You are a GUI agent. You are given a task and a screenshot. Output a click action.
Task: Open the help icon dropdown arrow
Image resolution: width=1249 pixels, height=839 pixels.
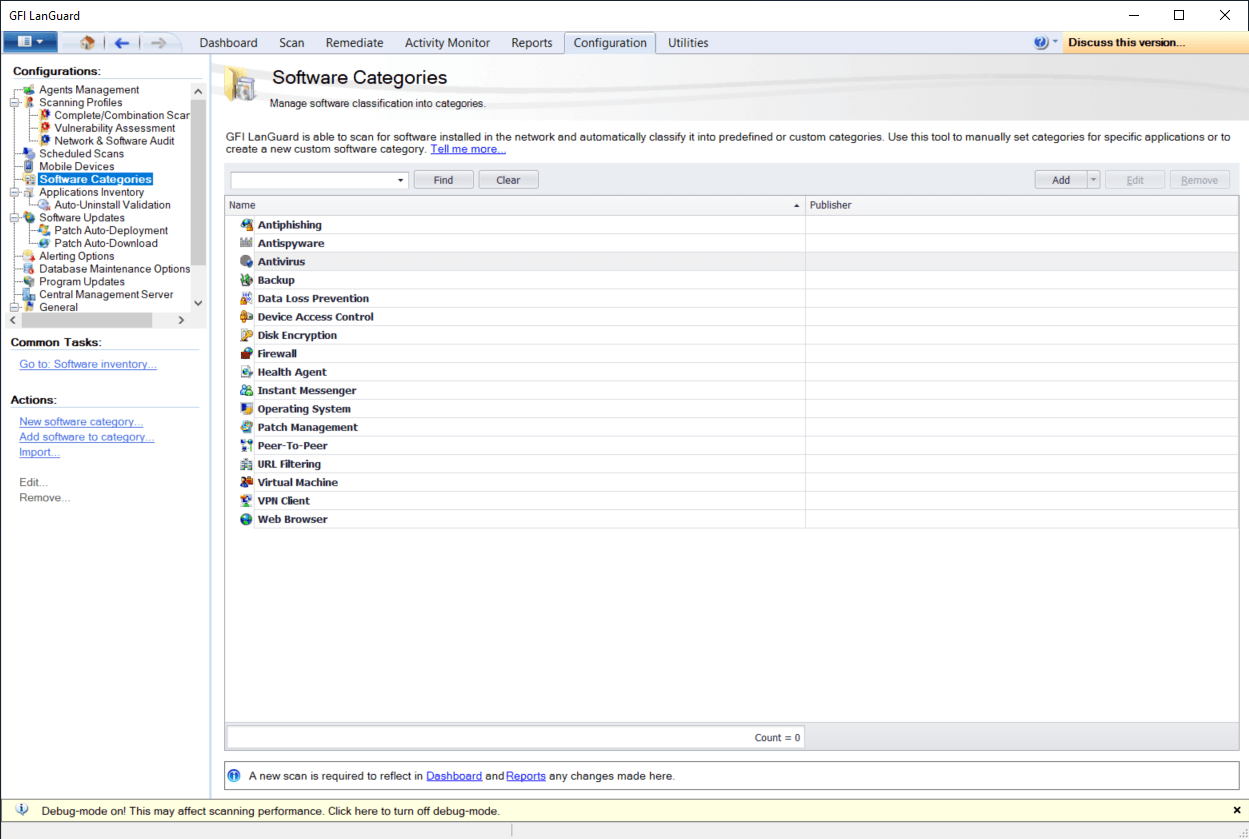point(1054,42)
